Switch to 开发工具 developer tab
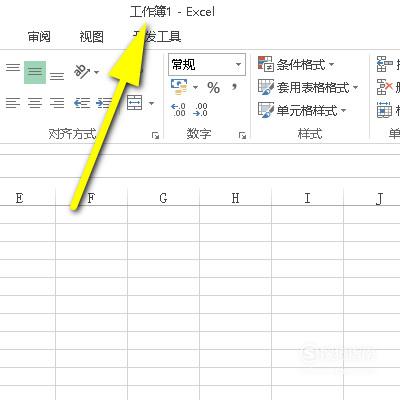Screen dimensions: 400x400 click(157, 36)
